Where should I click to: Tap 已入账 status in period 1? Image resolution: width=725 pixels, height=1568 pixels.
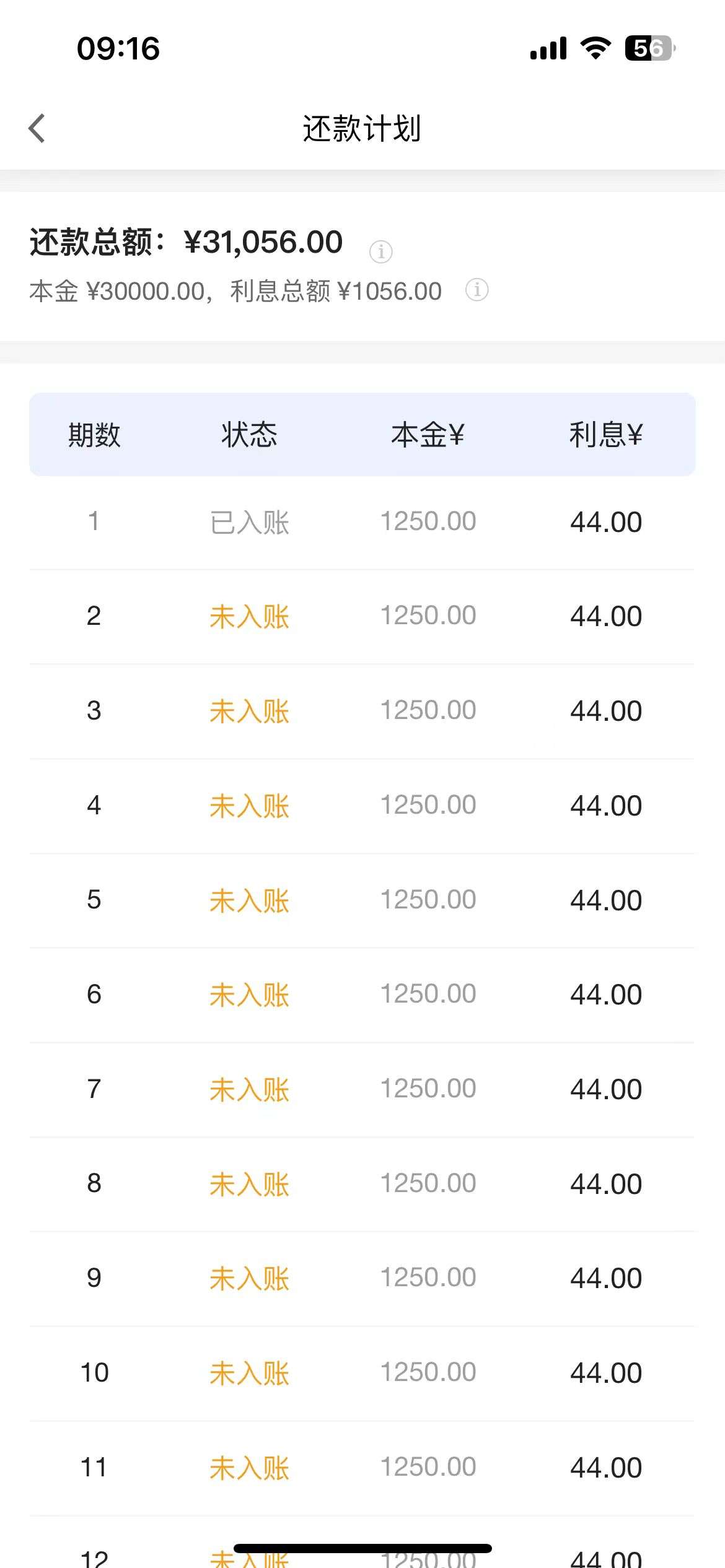pos(250,522)
